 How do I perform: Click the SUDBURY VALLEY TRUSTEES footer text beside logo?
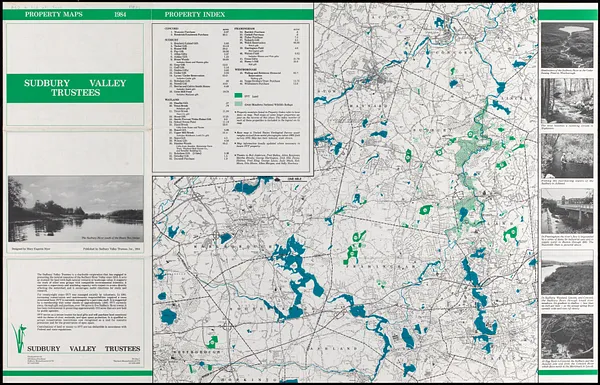(83, 349)
